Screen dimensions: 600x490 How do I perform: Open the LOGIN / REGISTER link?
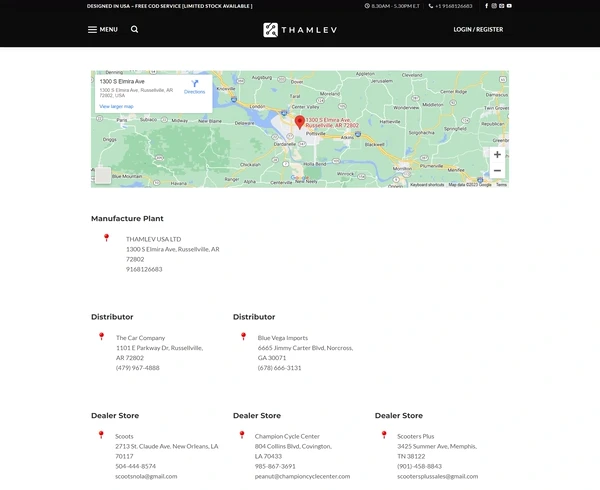tap(478, 29)
